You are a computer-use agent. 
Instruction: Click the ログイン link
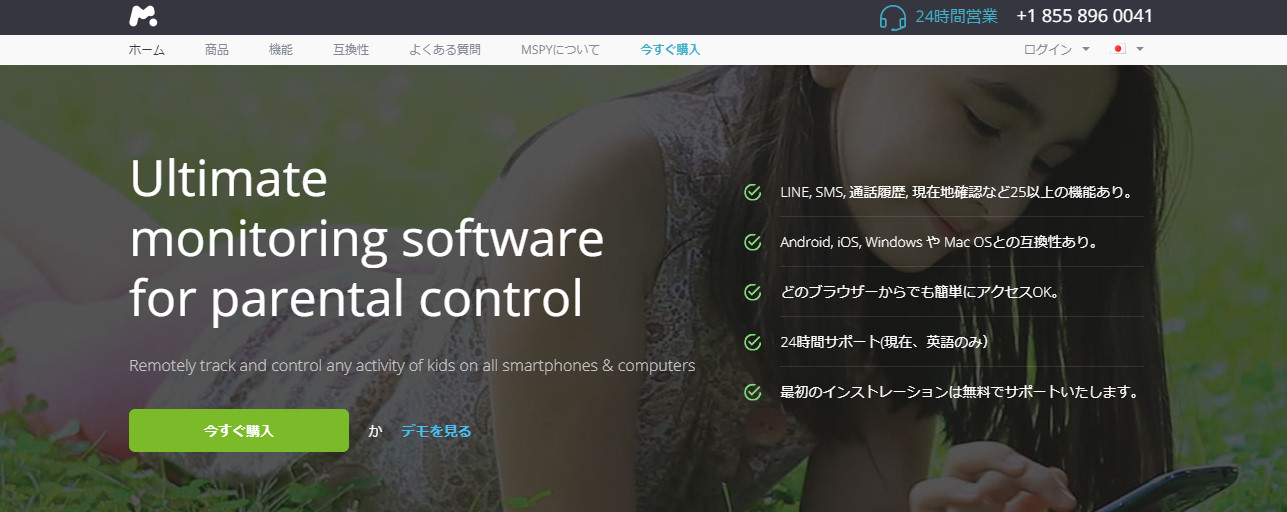tap(1048, 49)
